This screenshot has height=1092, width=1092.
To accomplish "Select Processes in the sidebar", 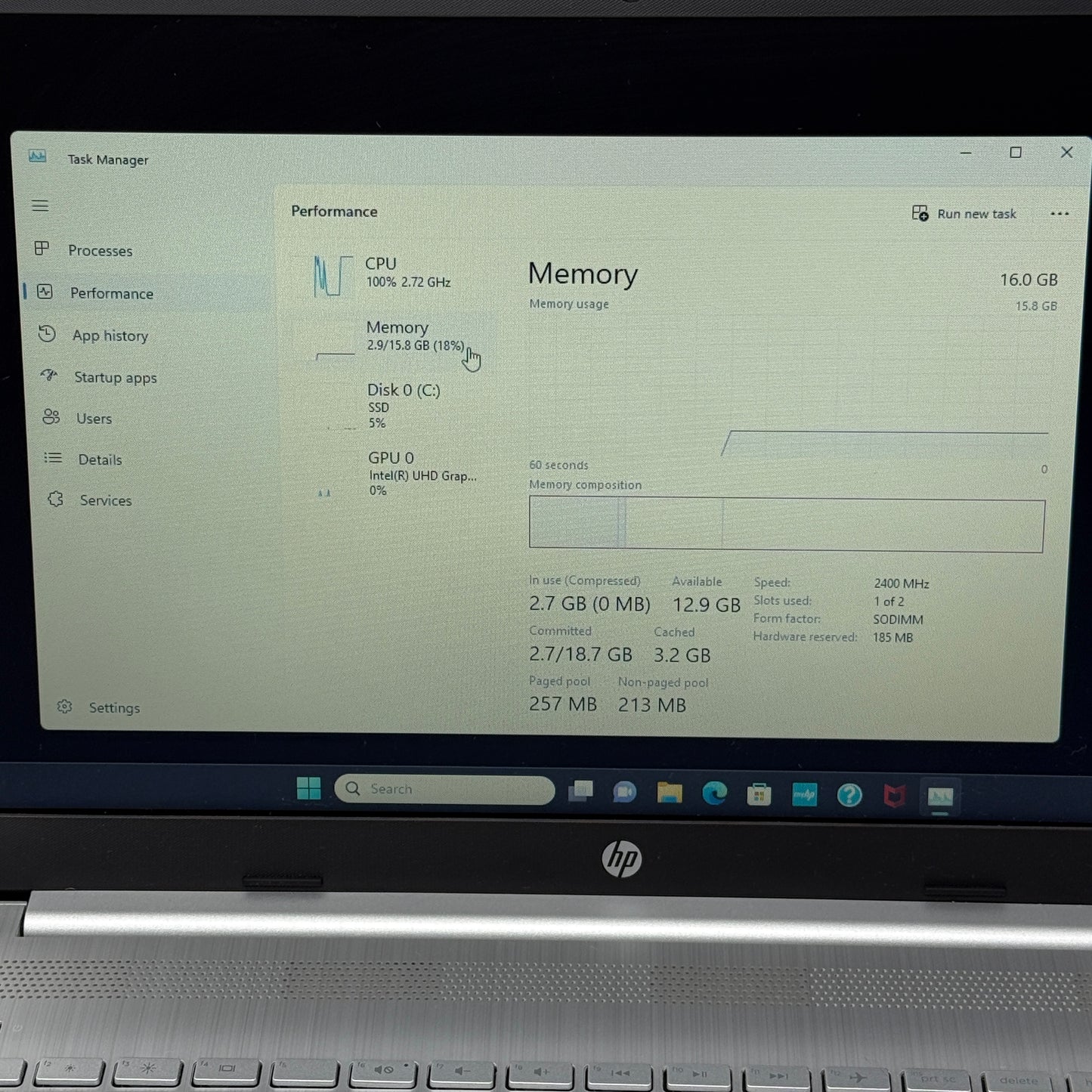I will point(100,250).
